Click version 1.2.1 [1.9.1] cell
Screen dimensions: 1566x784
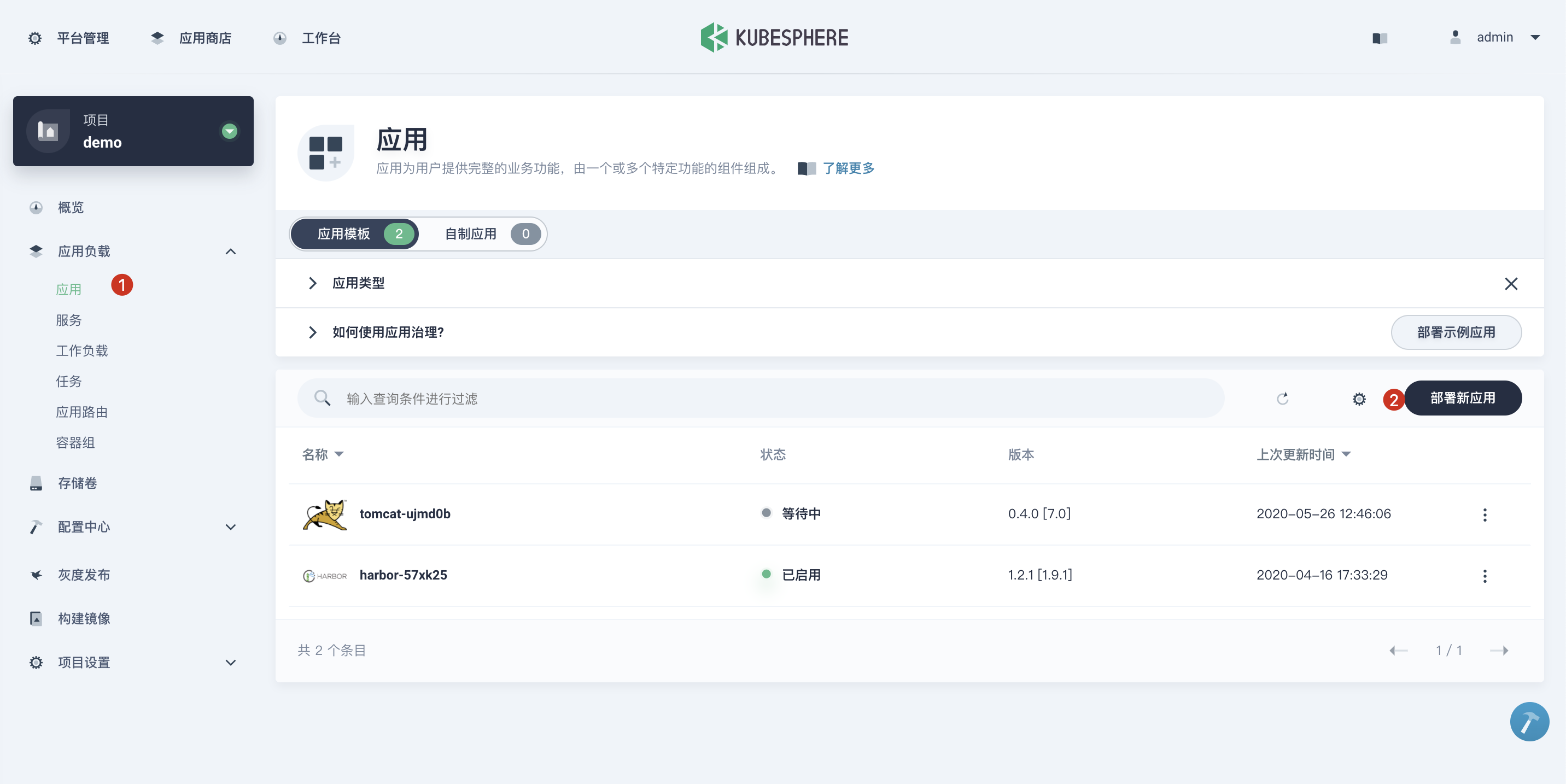[x=1039, y=575]
